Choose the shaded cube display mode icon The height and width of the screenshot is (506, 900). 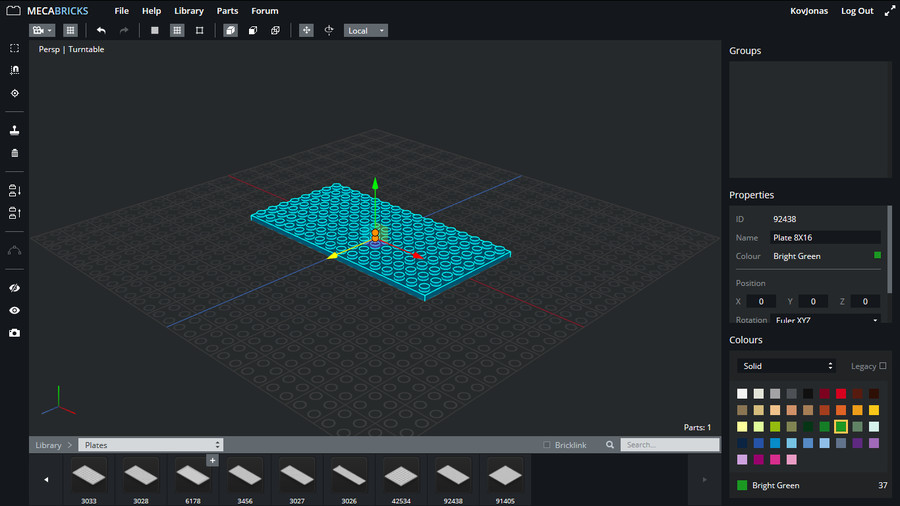pyautogui.click(x=230, y=30)
